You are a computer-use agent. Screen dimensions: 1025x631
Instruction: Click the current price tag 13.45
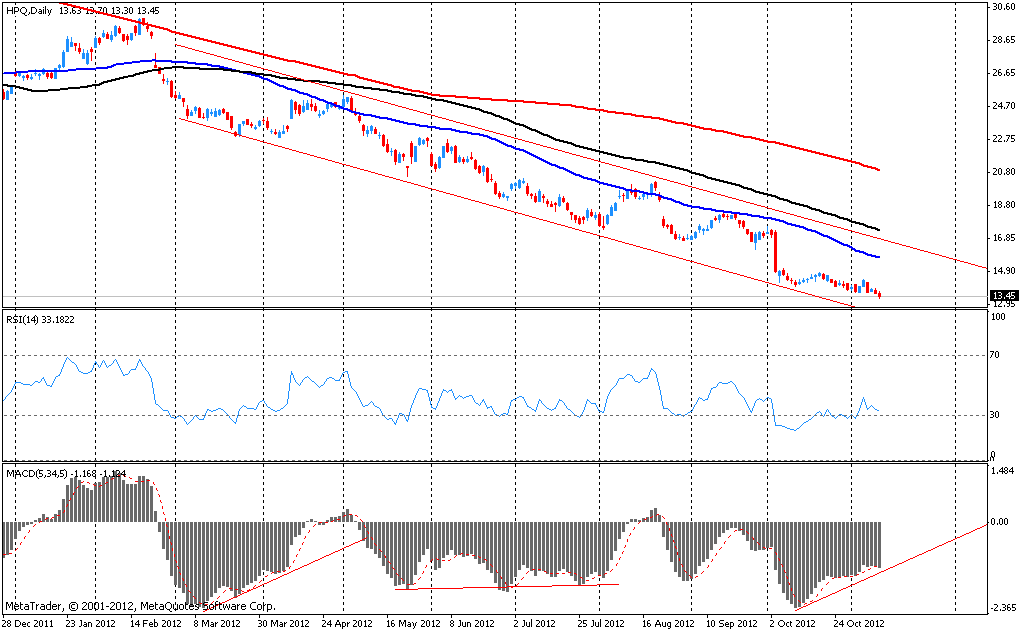[1003, 295]
